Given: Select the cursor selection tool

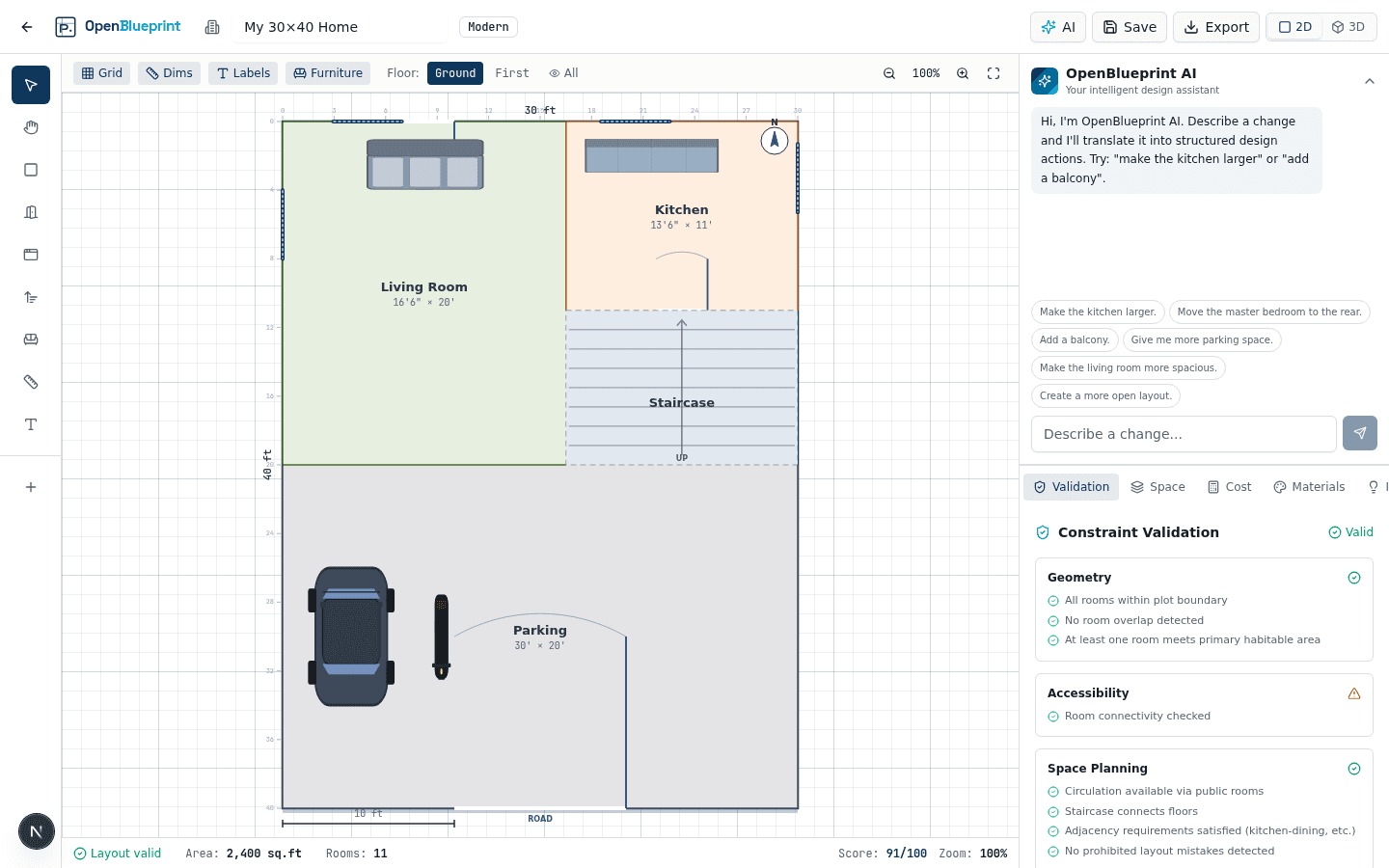Looking at the screenshot, I should (x=31, y=85).
